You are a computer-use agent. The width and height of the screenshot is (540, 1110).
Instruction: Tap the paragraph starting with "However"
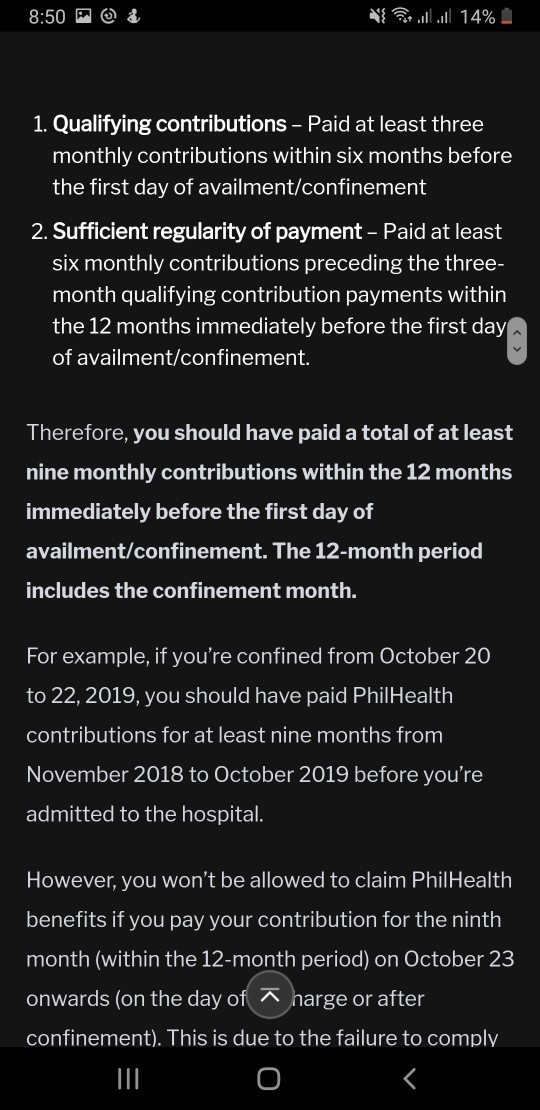pos(270,959)
